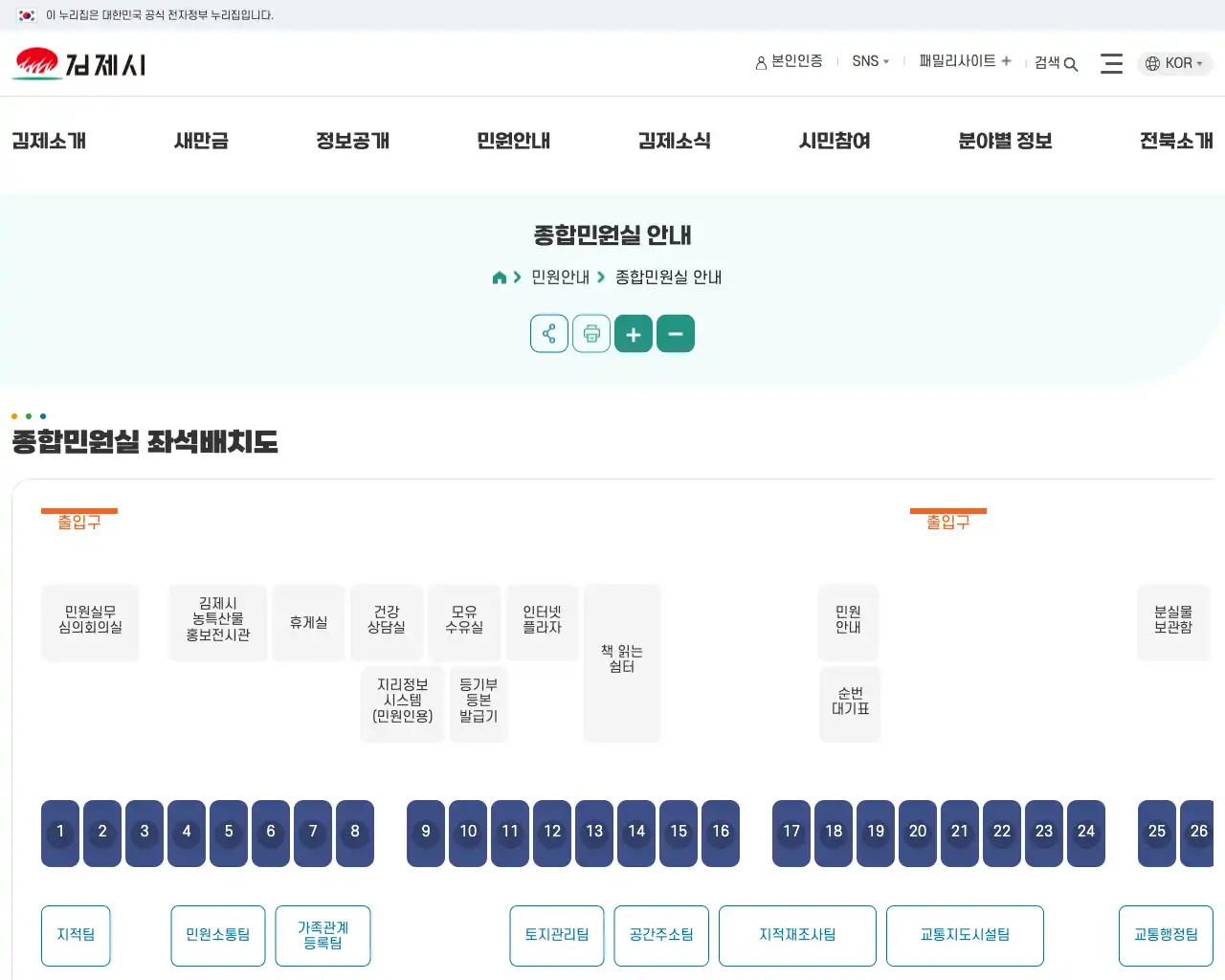The height and width of the screenshot is (980, 1225).
Task: Select the 새만금 navigation menu
Action: click(x=200, y=141)
